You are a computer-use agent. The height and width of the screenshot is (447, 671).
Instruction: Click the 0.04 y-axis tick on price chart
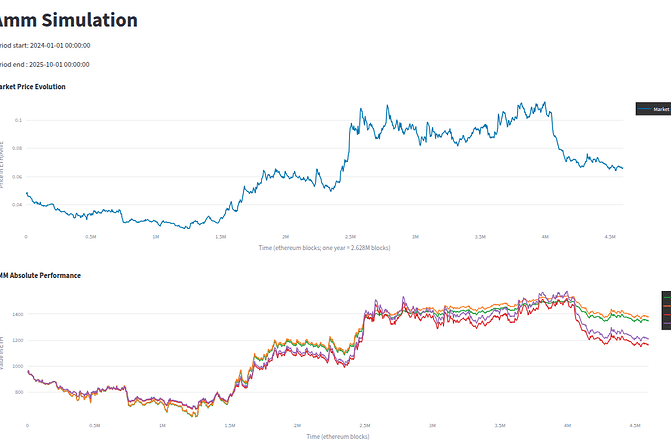16,205
